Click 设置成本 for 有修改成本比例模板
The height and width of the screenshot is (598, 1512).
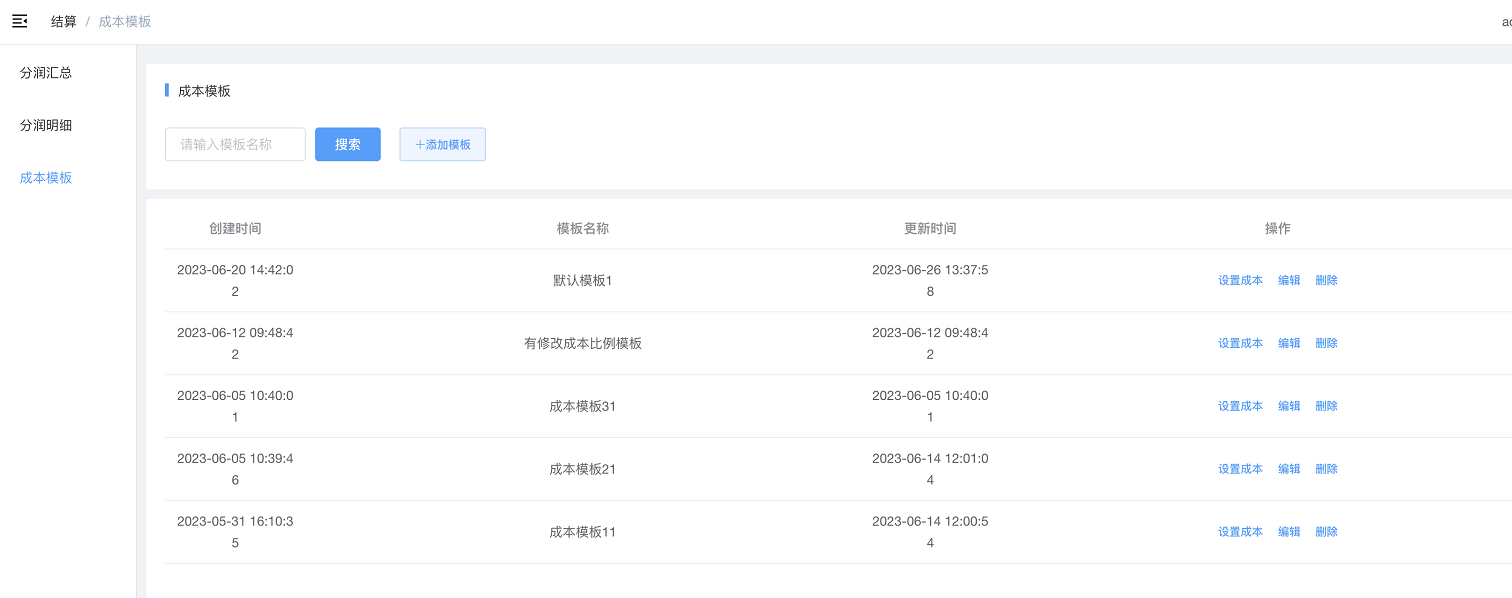pyautogui.click(x=1240, y=343)
